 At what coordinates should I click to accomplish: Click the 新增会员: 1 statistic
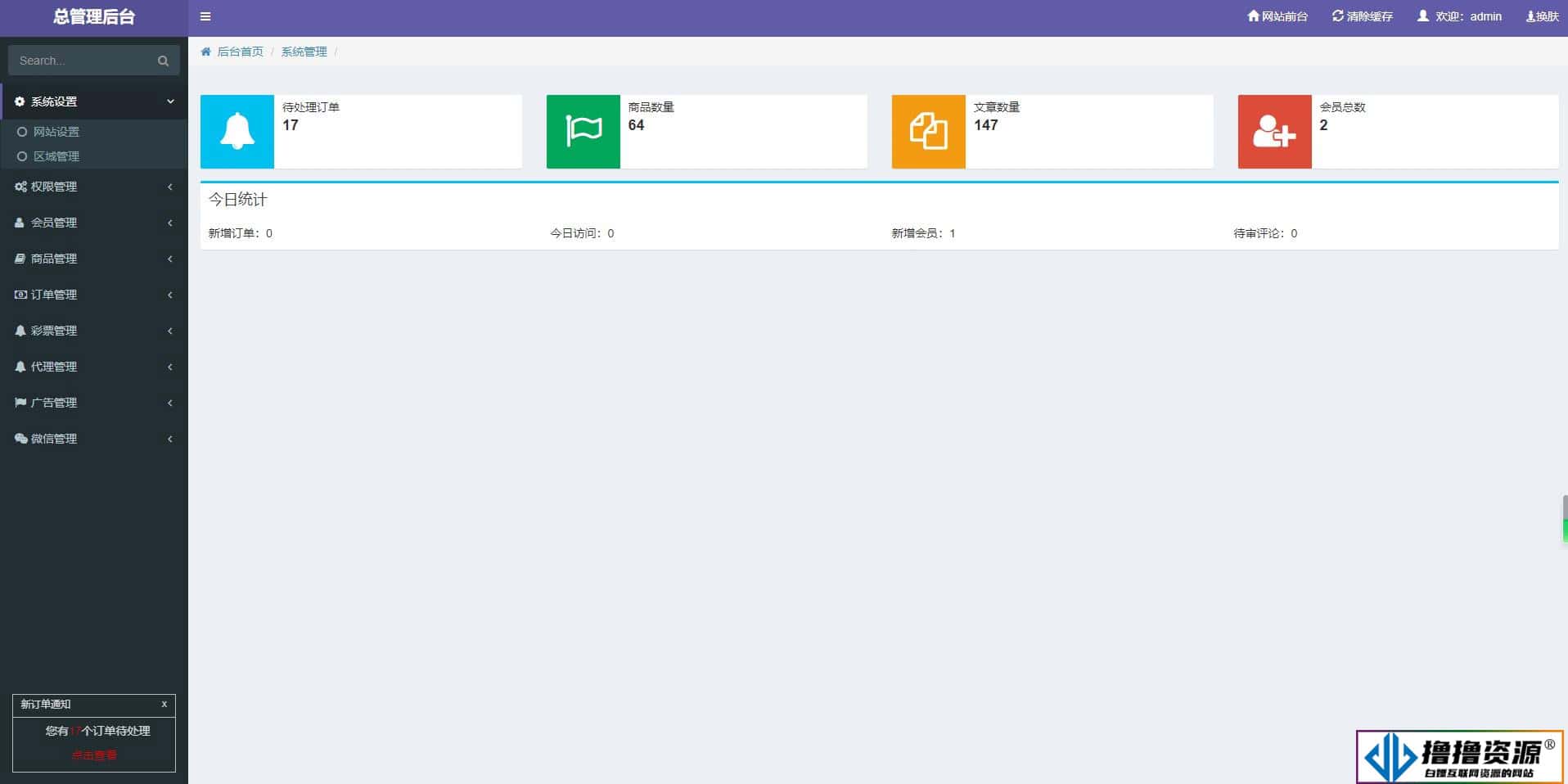[924, 233]
